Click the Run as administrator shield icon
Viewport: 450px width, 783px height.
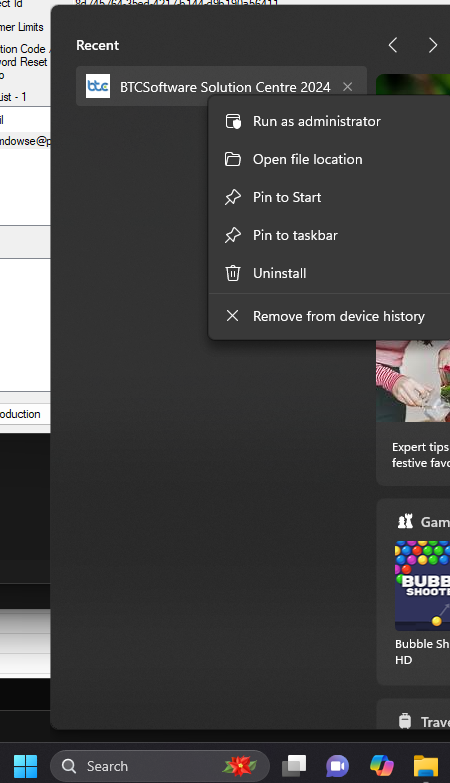pos(233,121)
